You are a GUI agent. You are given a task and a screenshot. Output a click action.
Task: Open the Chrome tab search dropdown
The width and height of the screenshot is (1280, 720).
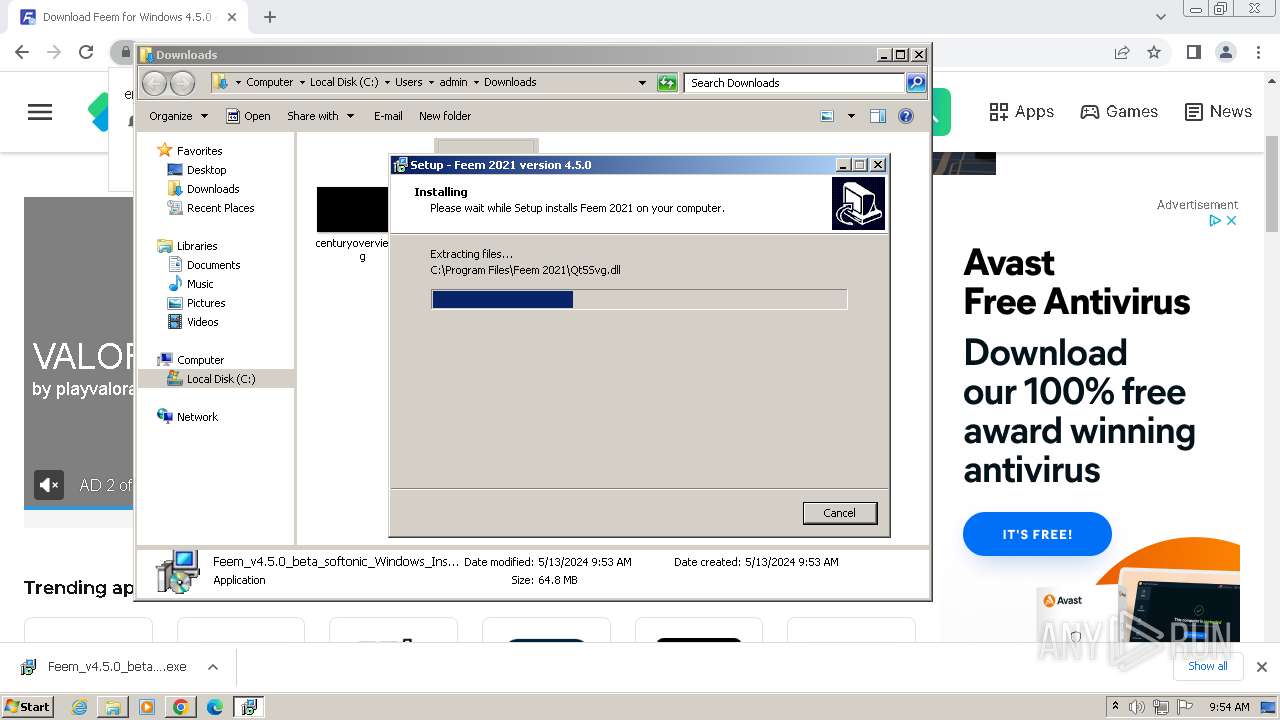coord(1160,17)
